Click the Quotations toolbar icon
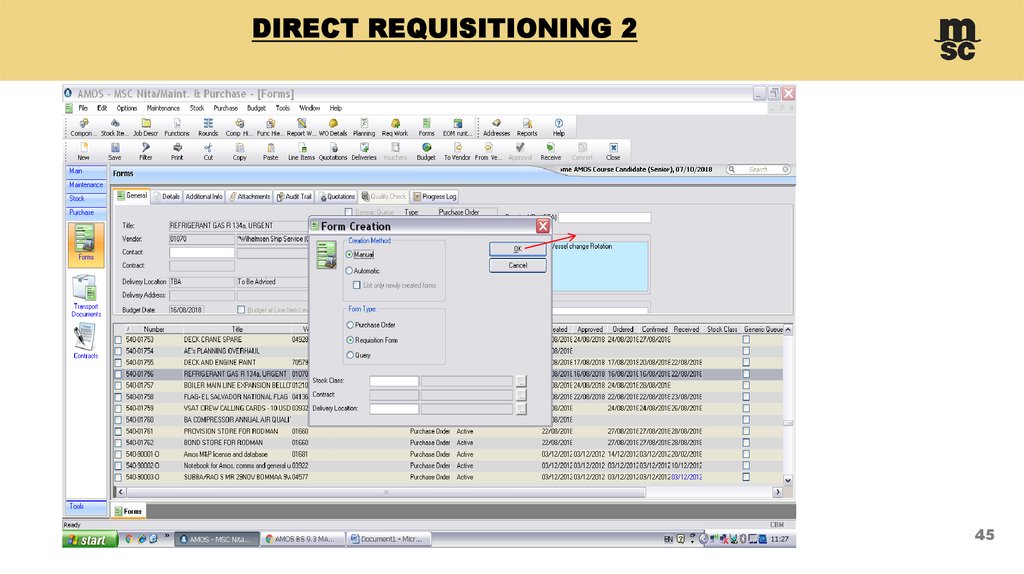 (333, 151)
